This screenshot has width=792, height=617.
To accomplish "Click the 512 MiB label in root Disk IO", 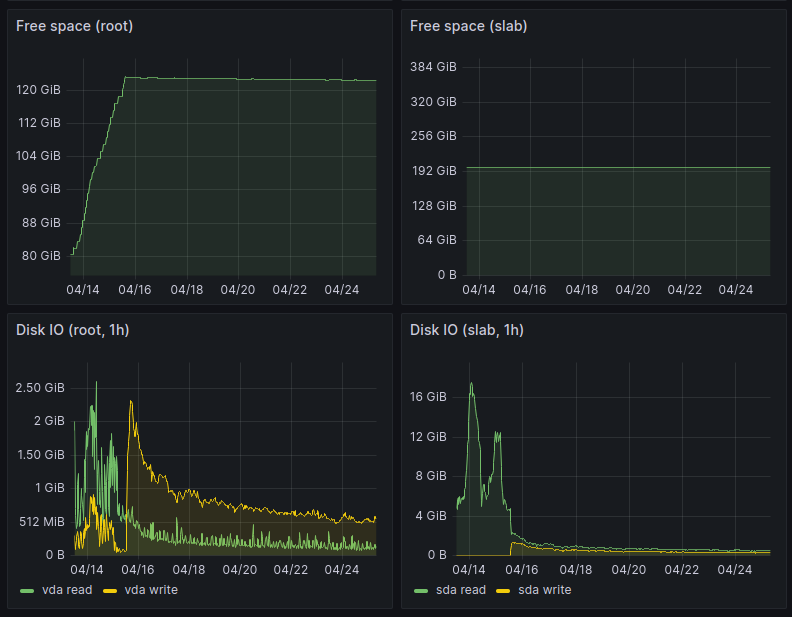I will (42, 522).
